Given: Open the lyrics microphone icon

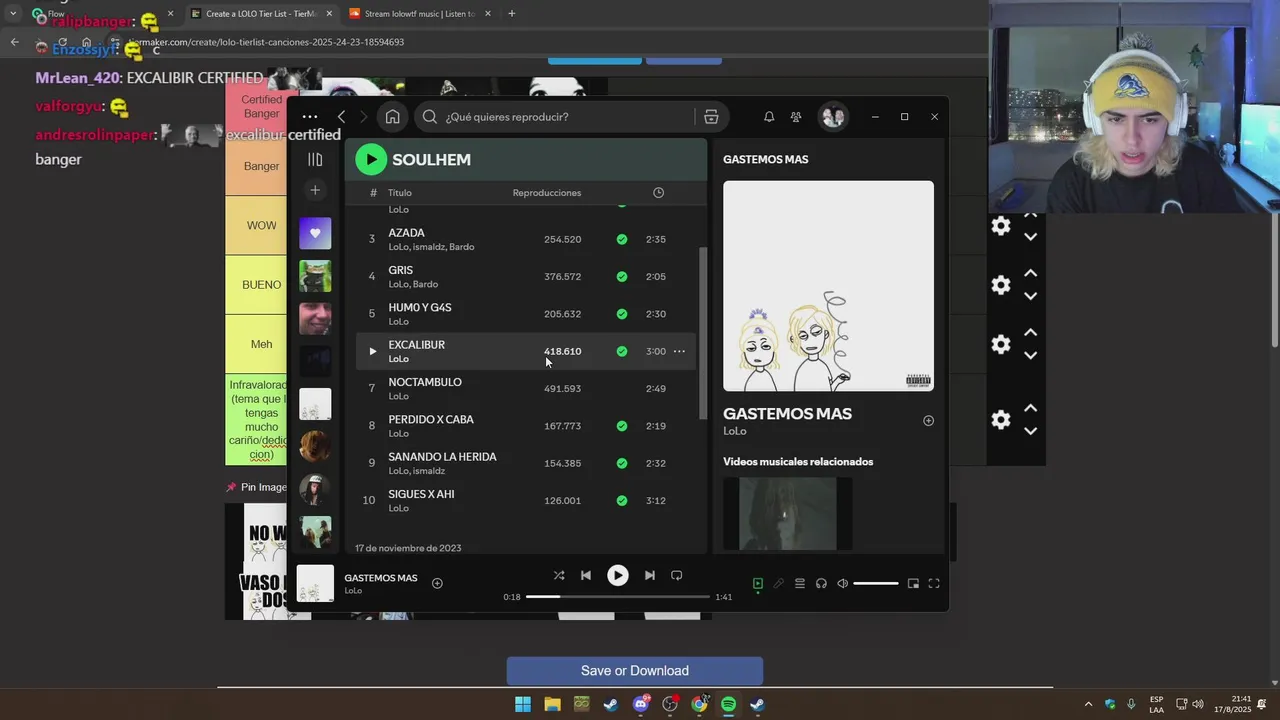Looking at the screenshot, I should [x=778, y=584].
